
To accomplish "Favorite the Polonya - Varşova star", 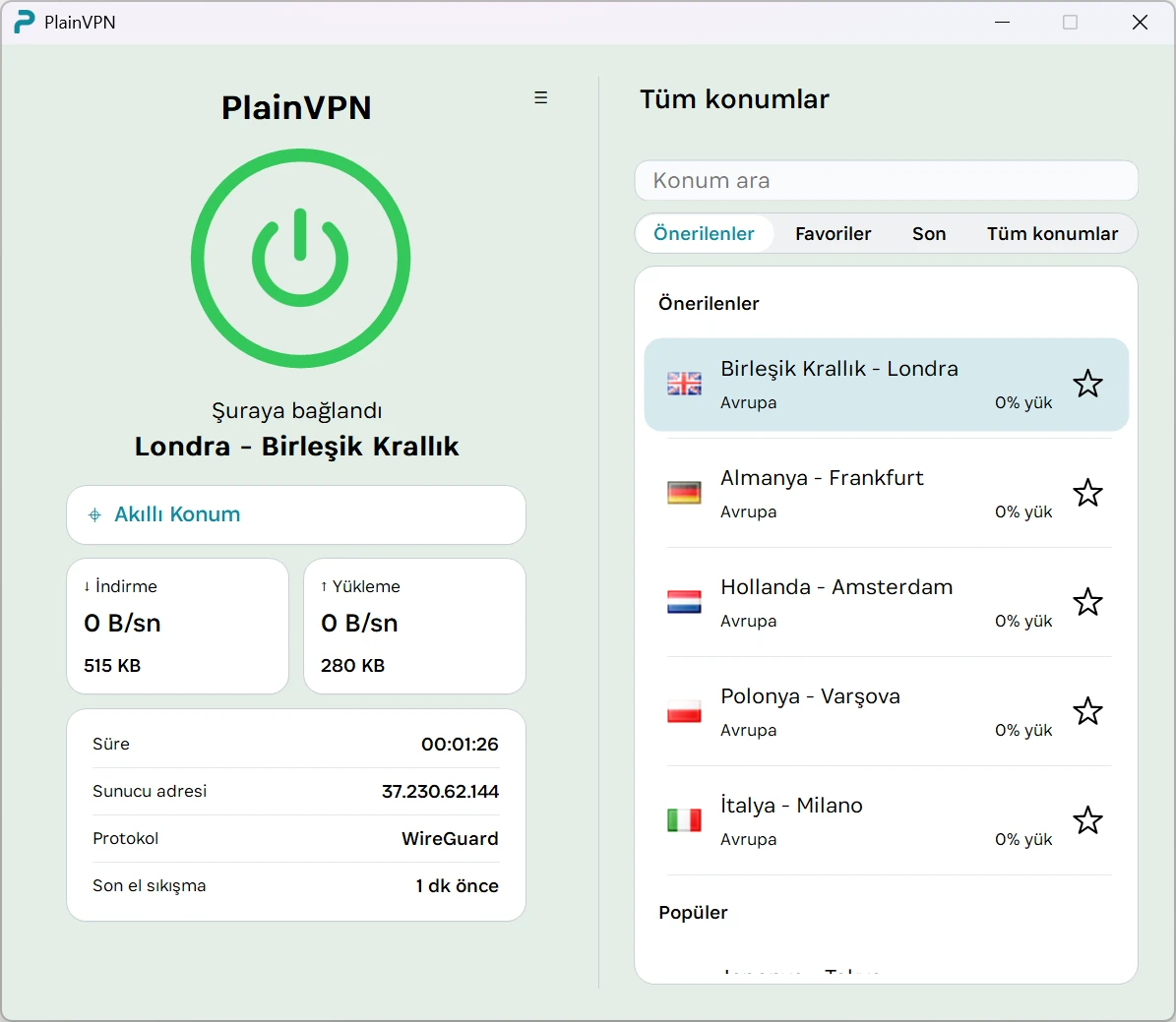I will 1087,711.
